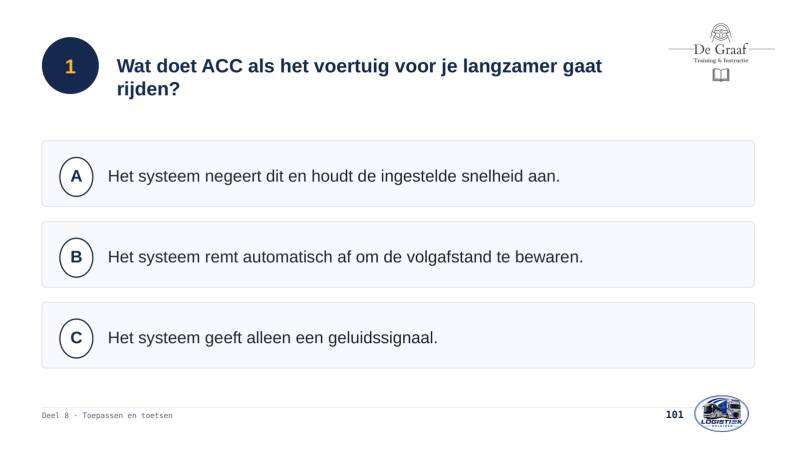Select answer circle B
Image resolution: width=799 pixels, height=449 pixels.
pyautogui.click(x=76, y=257)
